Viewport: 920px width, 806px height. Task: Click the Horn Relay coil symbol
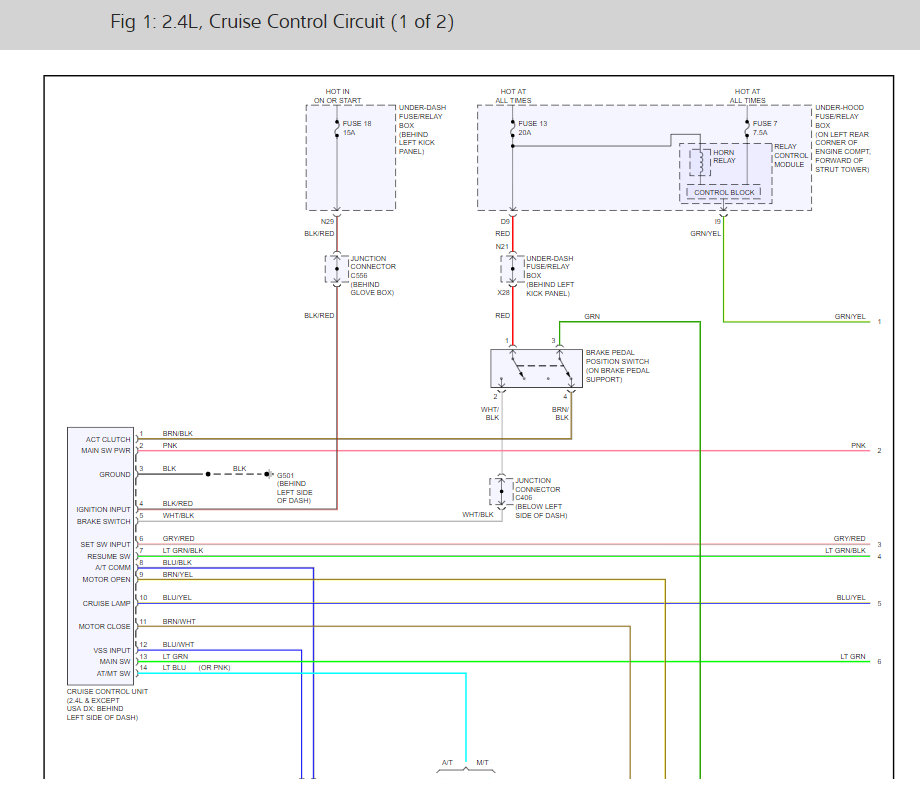(x=700, y=162)
